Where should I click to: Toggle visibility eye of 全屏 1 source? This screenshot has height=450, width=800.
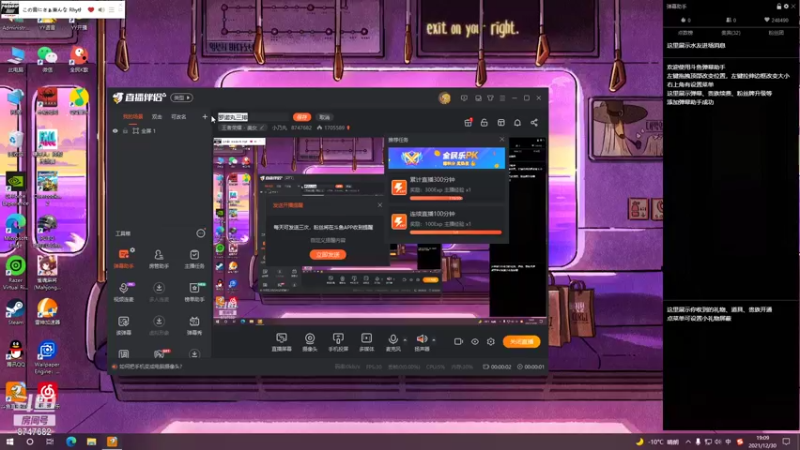(x=115, y=131)
